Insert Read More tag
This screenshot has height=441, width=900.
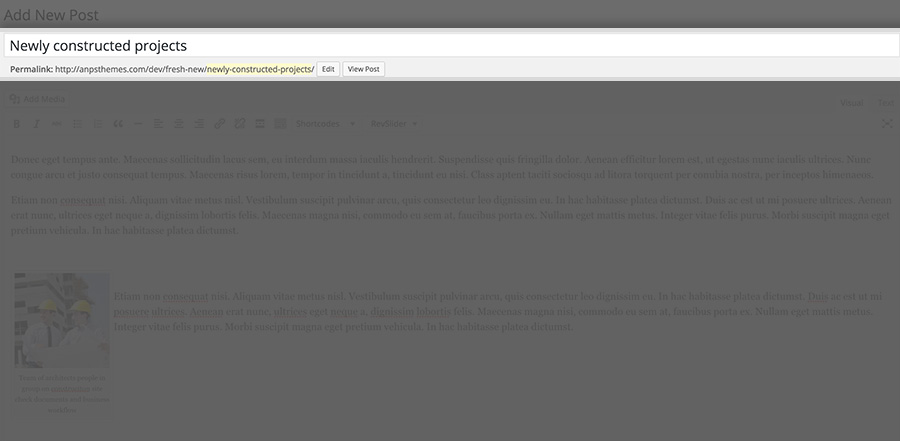point(259,124)
